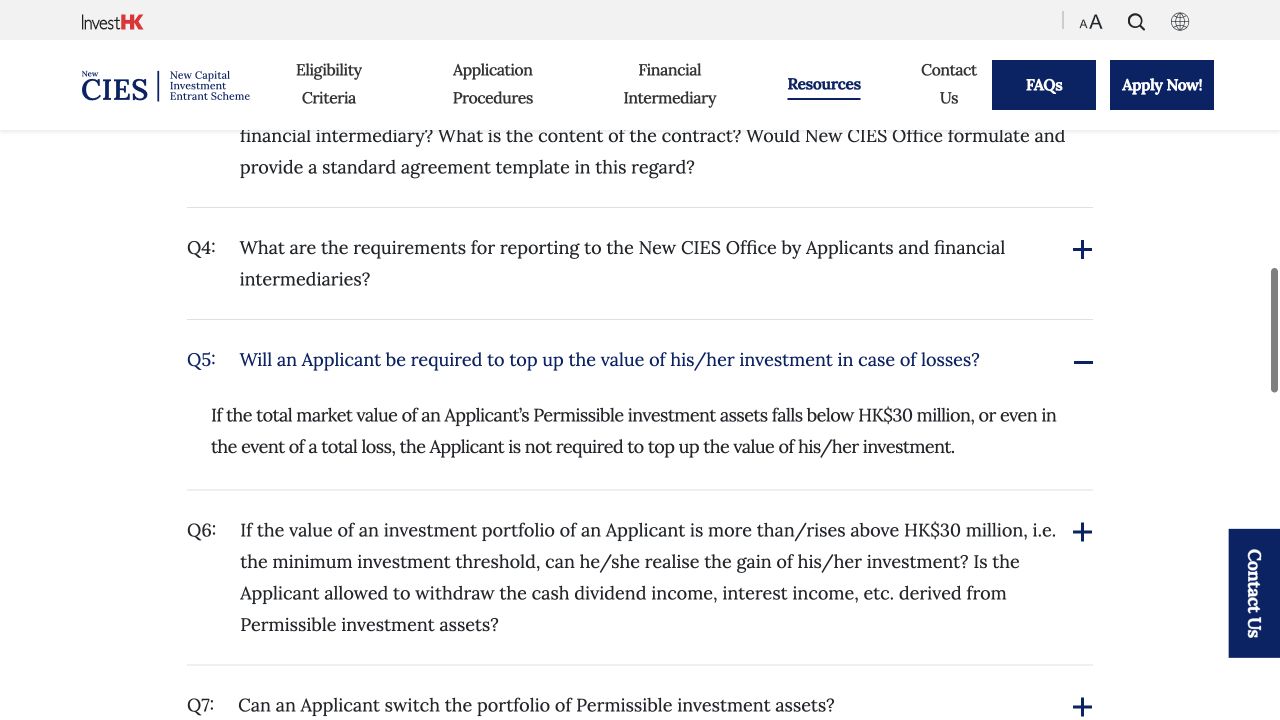The width and height of the screenshot is (1280, 720).
Task: Open the Eligibility Criteria menu
Action: 329,84
